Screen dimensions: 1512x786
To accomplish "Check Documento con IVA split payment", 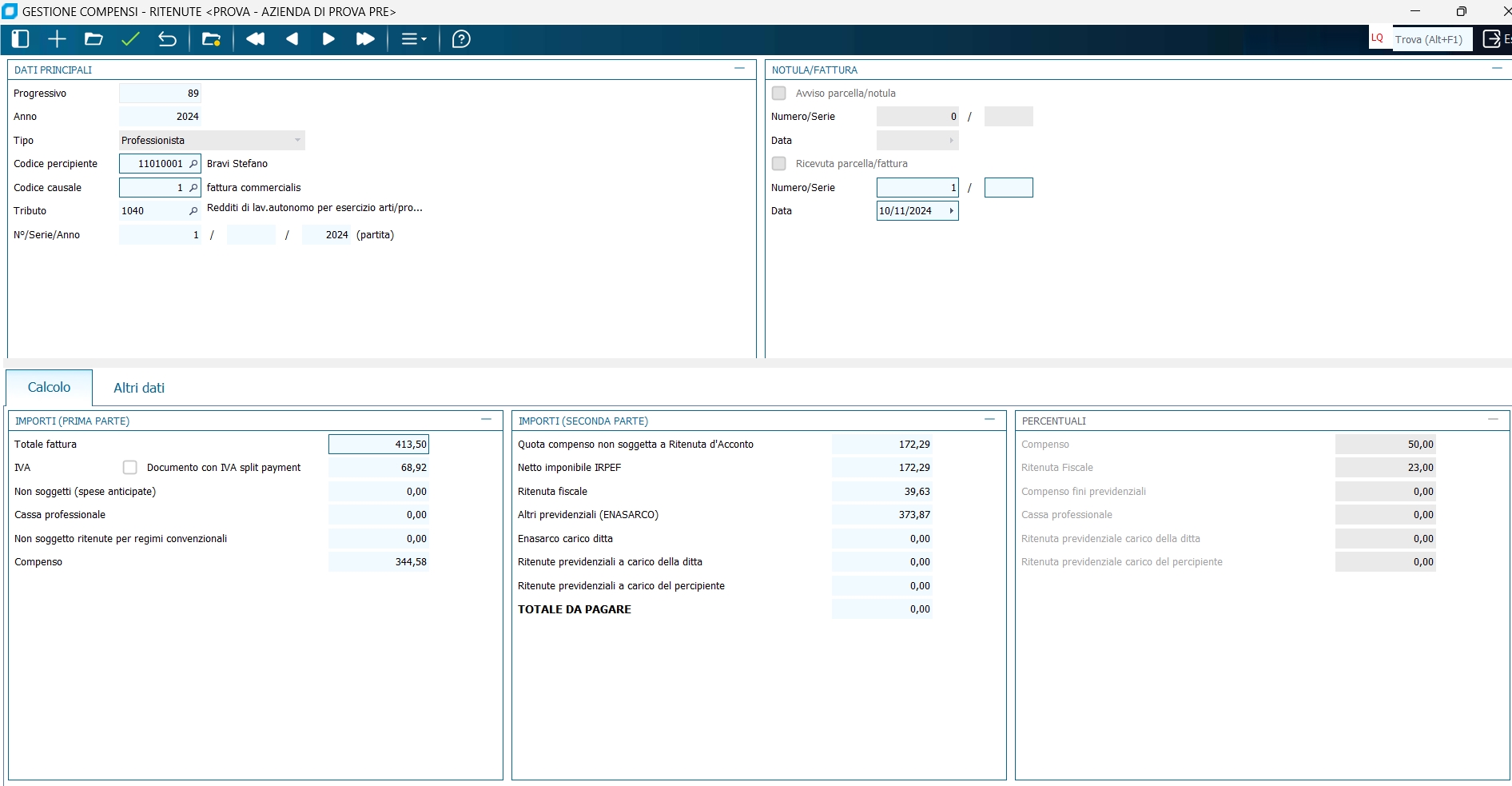I will tap(130, 468).
